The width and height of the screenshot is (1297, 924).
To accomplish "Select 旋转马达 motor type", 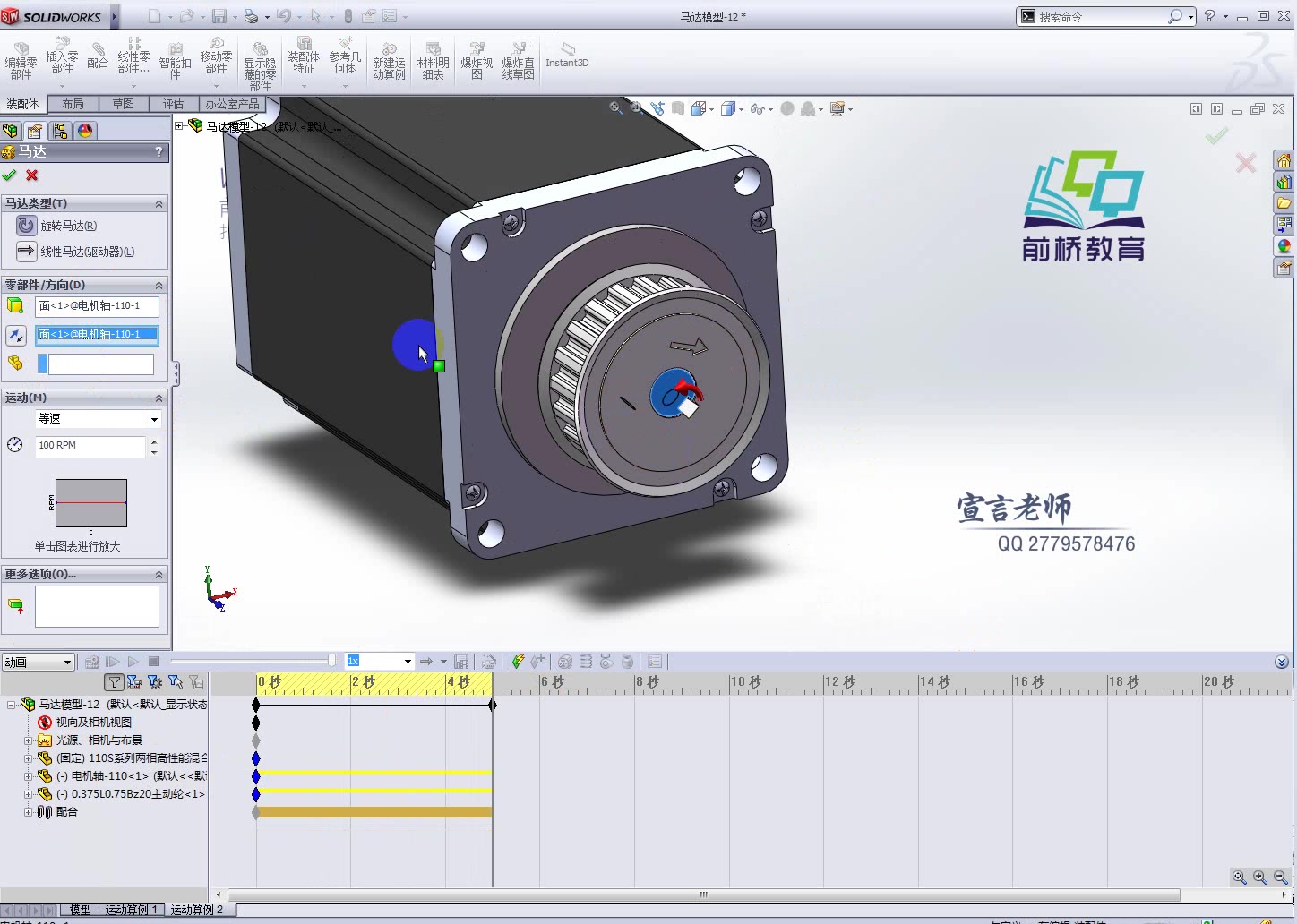I will click(57, 226).
